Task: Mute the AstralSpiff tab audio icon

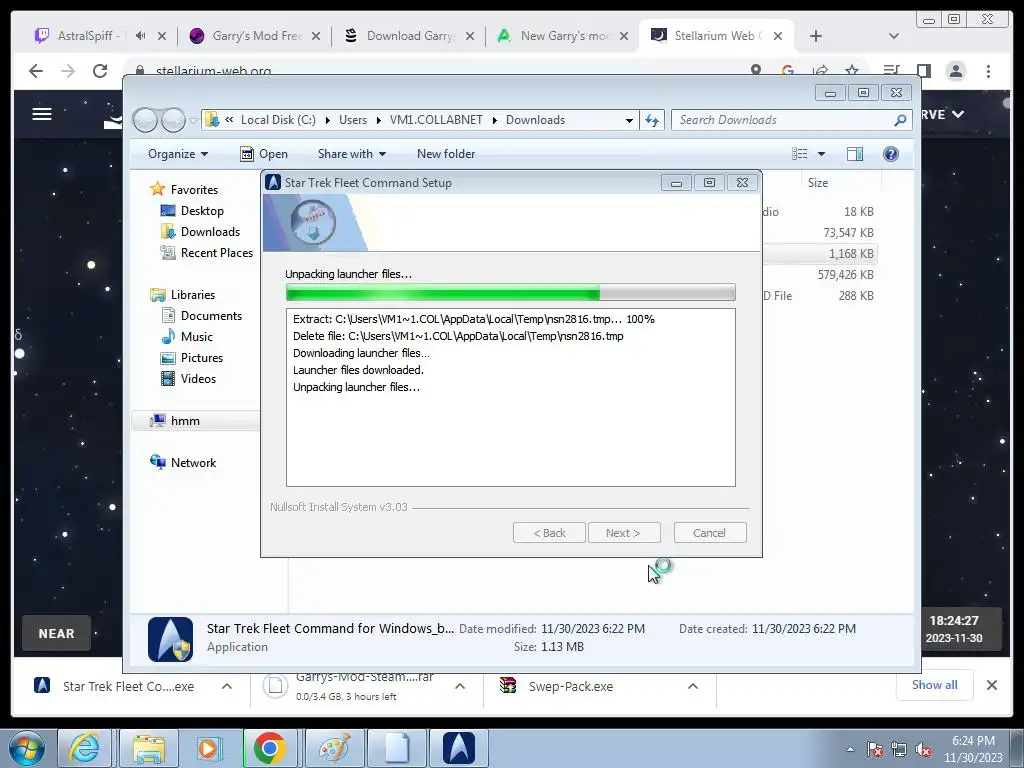Action: 140,36
